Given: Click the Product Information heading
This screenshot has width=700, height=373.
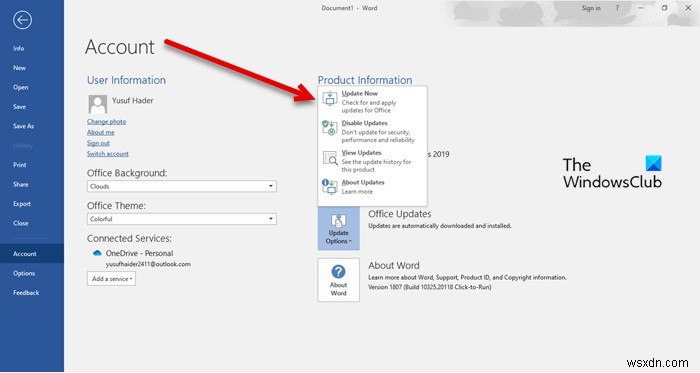Looking at the screenshot, I should click(365, 80).
